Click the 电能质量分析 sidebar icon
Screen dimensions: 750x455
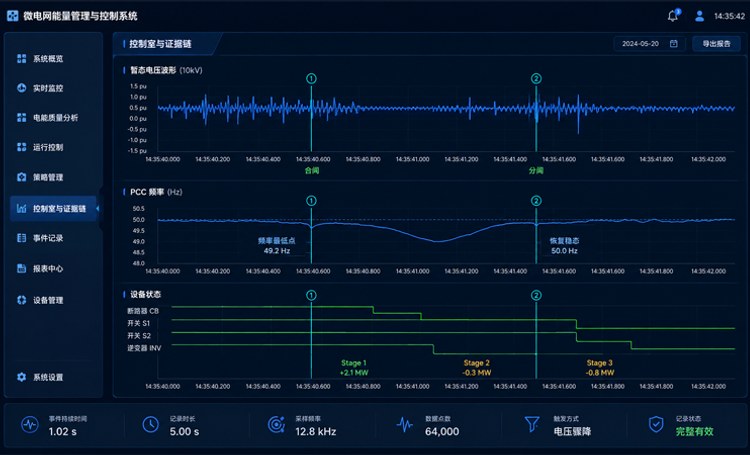(22, 117)
